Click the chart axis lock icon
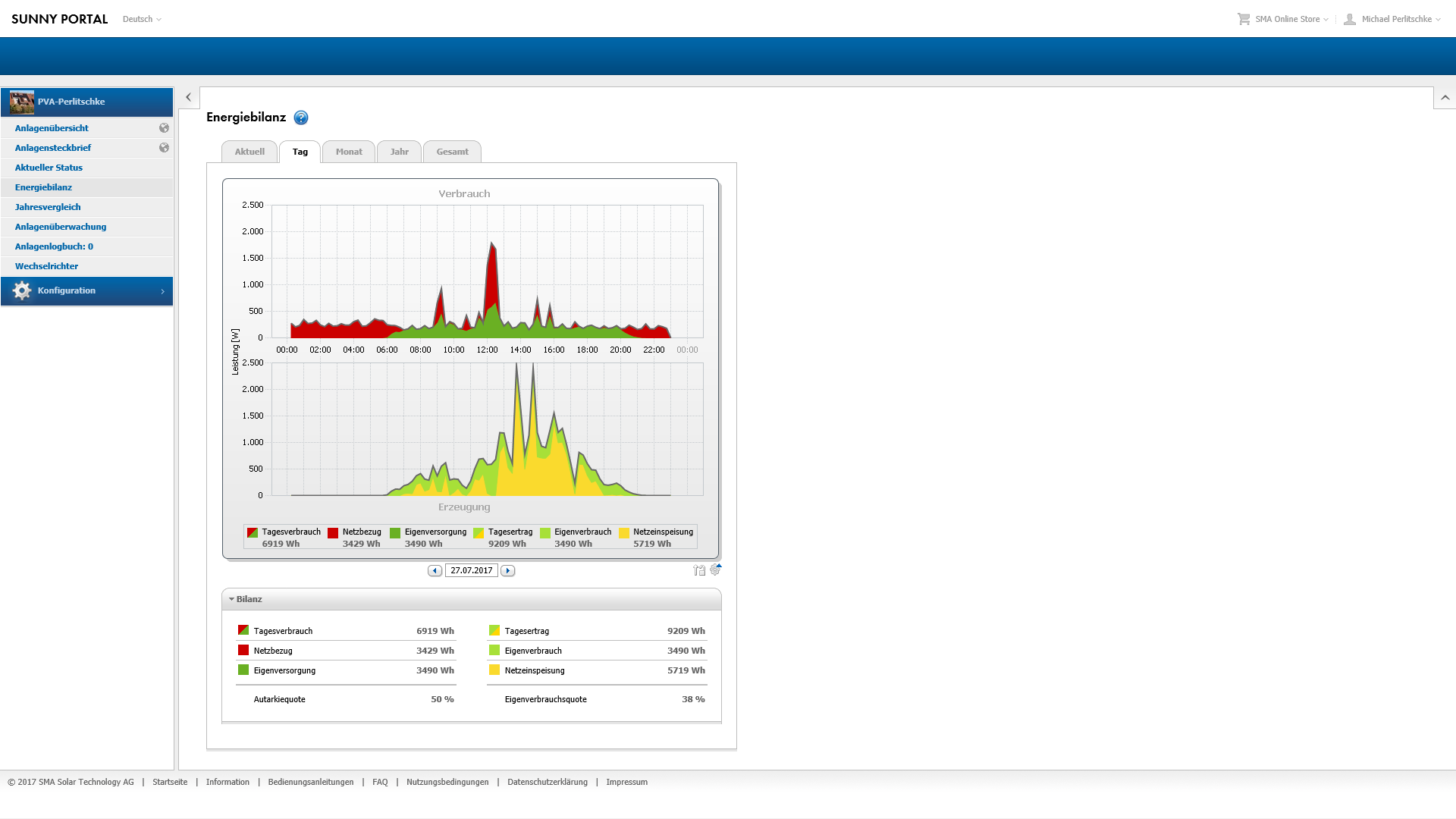The width and height of the screenshot is (1456, 819). [x=699, y=570]
